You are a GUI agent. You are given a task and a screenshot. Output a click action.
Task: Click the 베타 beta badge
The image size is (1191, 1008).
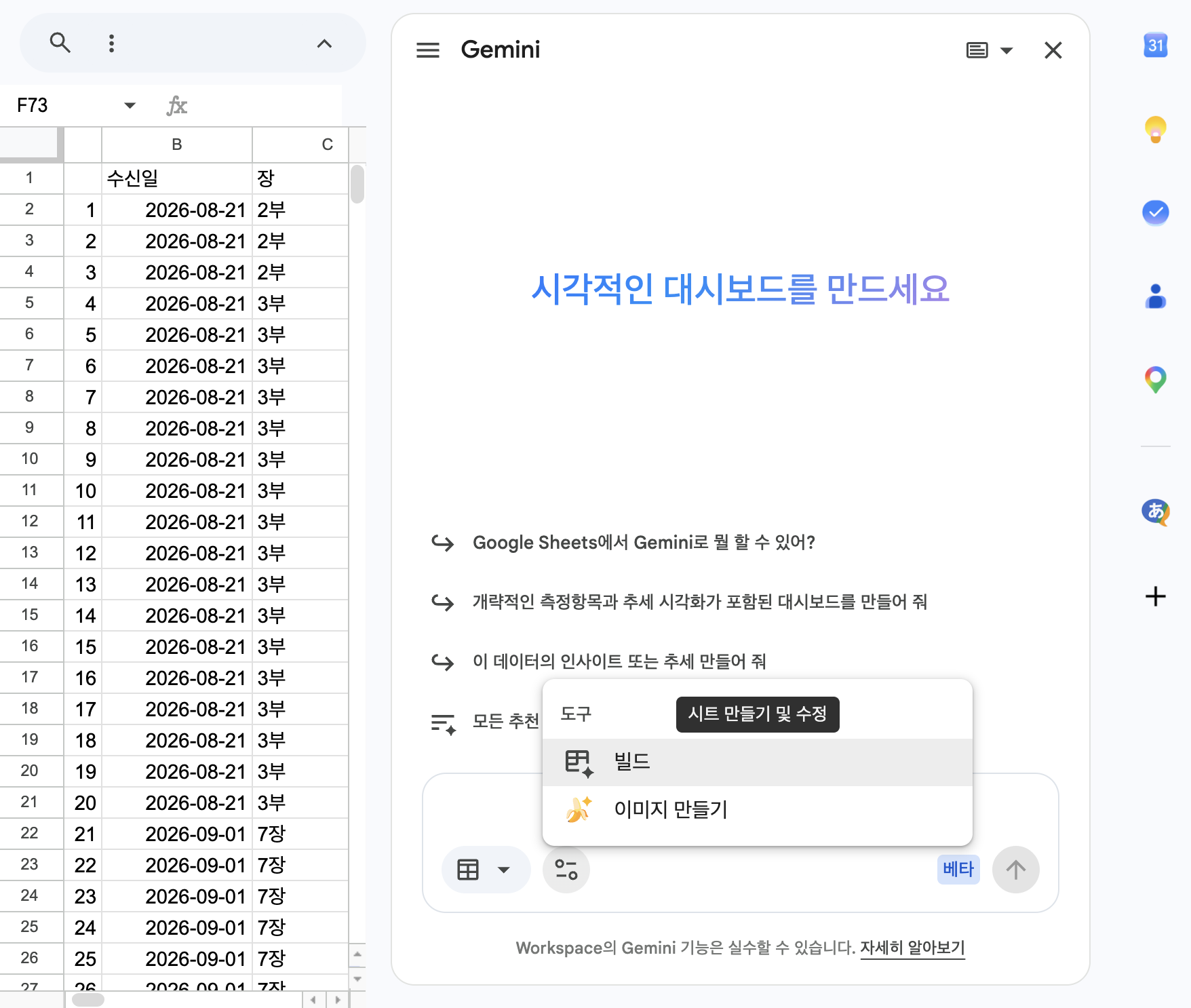tap(958, 870)
